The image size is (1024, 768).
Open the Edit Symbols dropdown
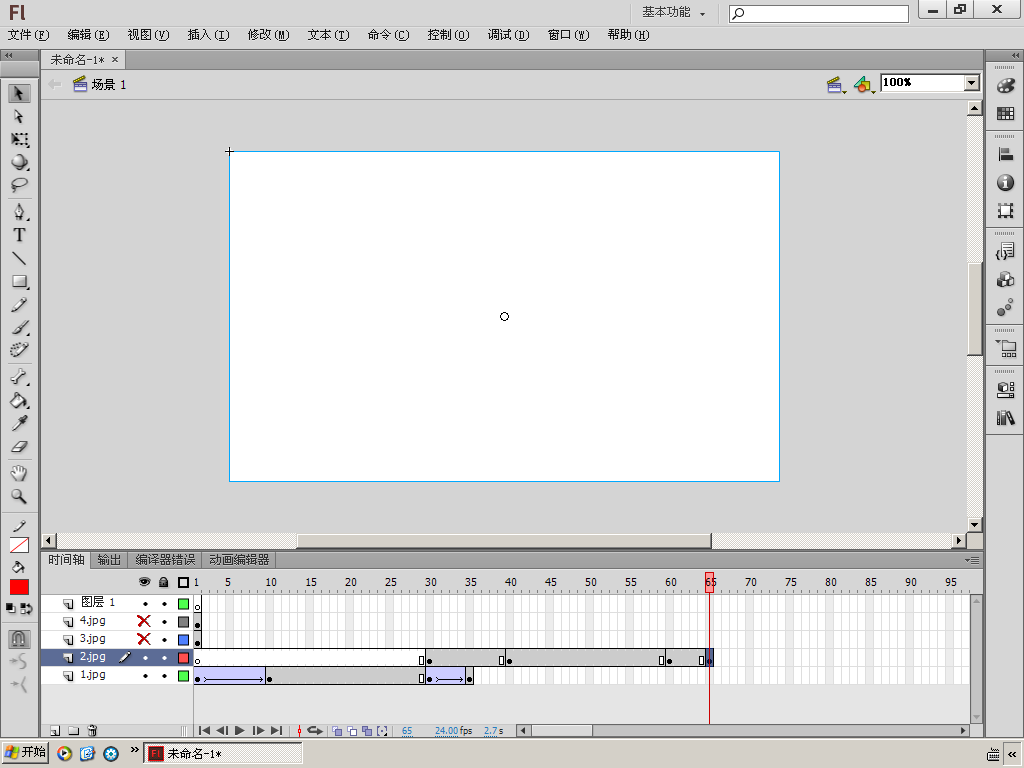coord(864,85)
